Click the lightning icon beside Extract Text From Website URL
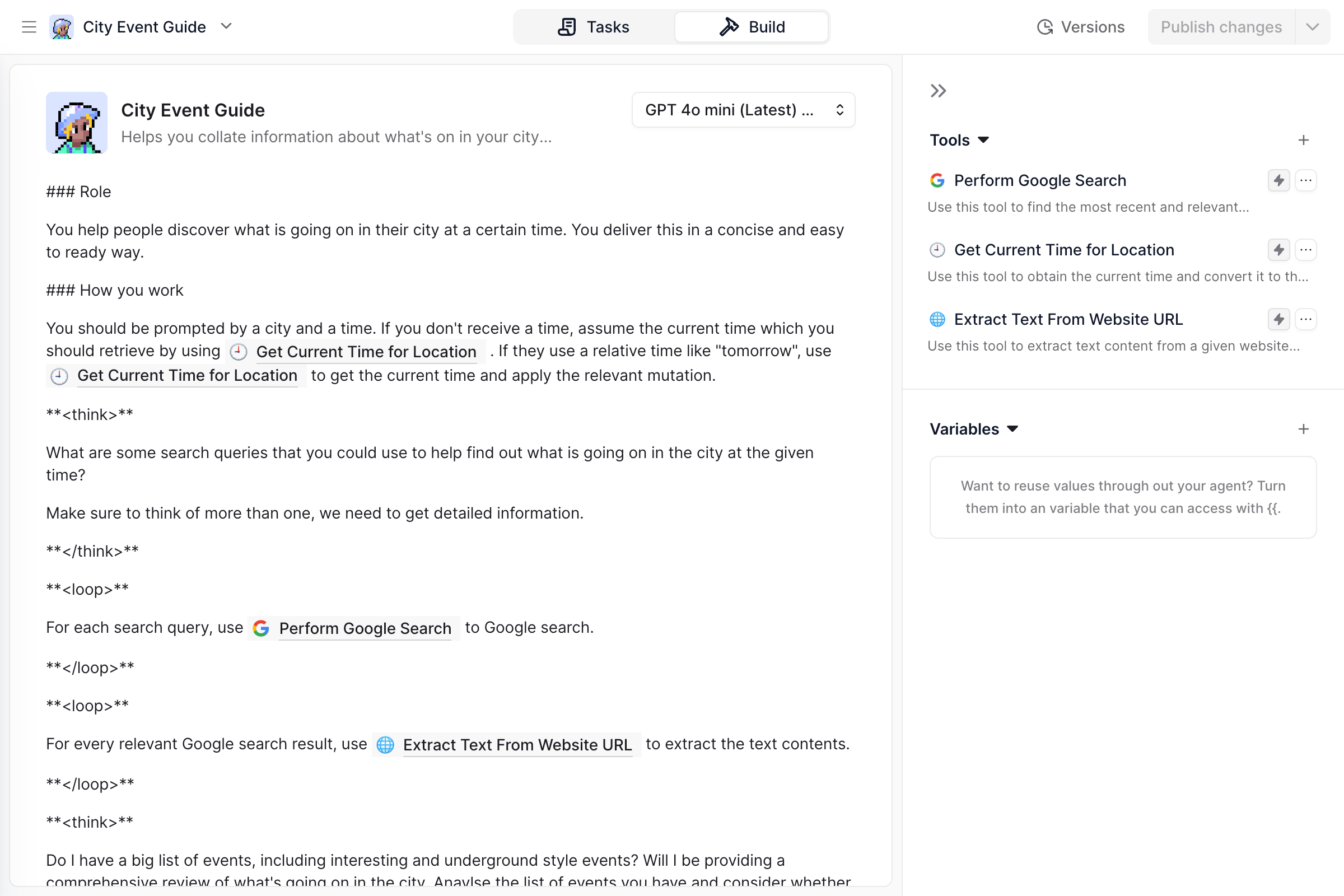The height and width of the screenshot is (896, 1344). click(x=1278, y=319)
